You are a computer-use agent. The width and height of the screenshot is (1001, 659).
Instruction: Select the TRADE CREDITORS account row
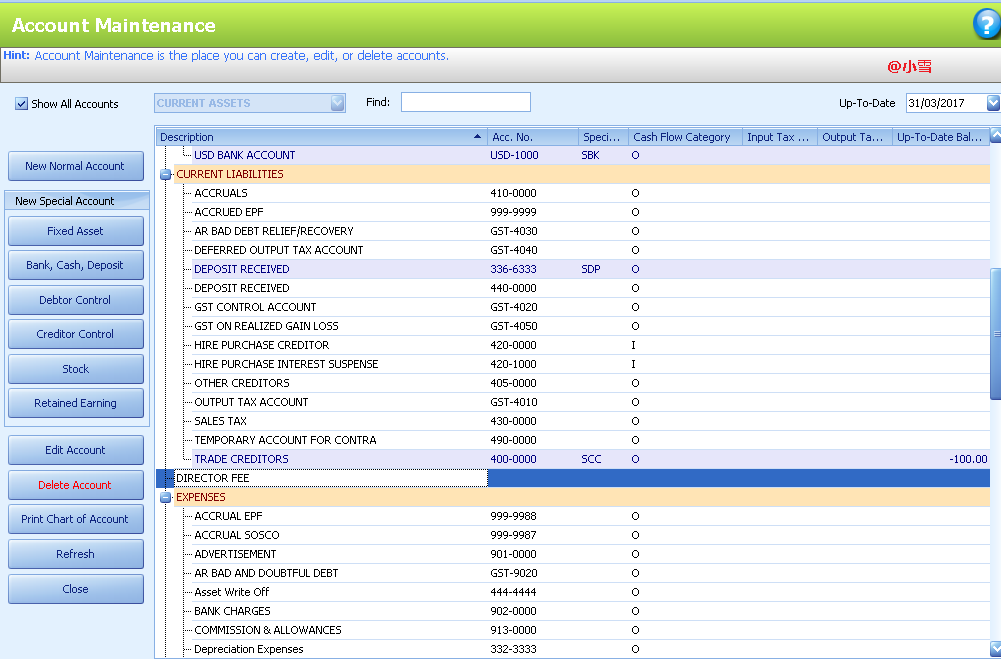pos(300,459)
